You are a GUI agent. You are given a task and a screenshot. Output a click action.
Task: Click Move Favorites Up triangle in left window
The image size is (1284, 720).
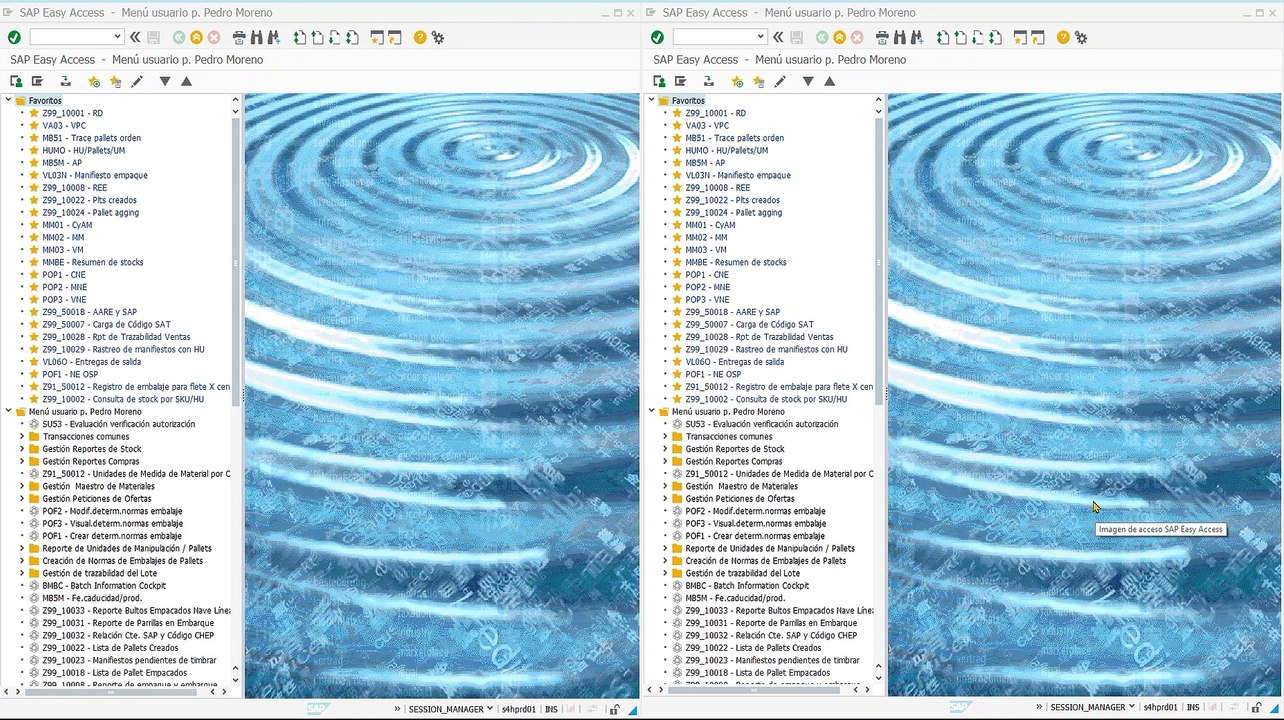click(186, 81)
